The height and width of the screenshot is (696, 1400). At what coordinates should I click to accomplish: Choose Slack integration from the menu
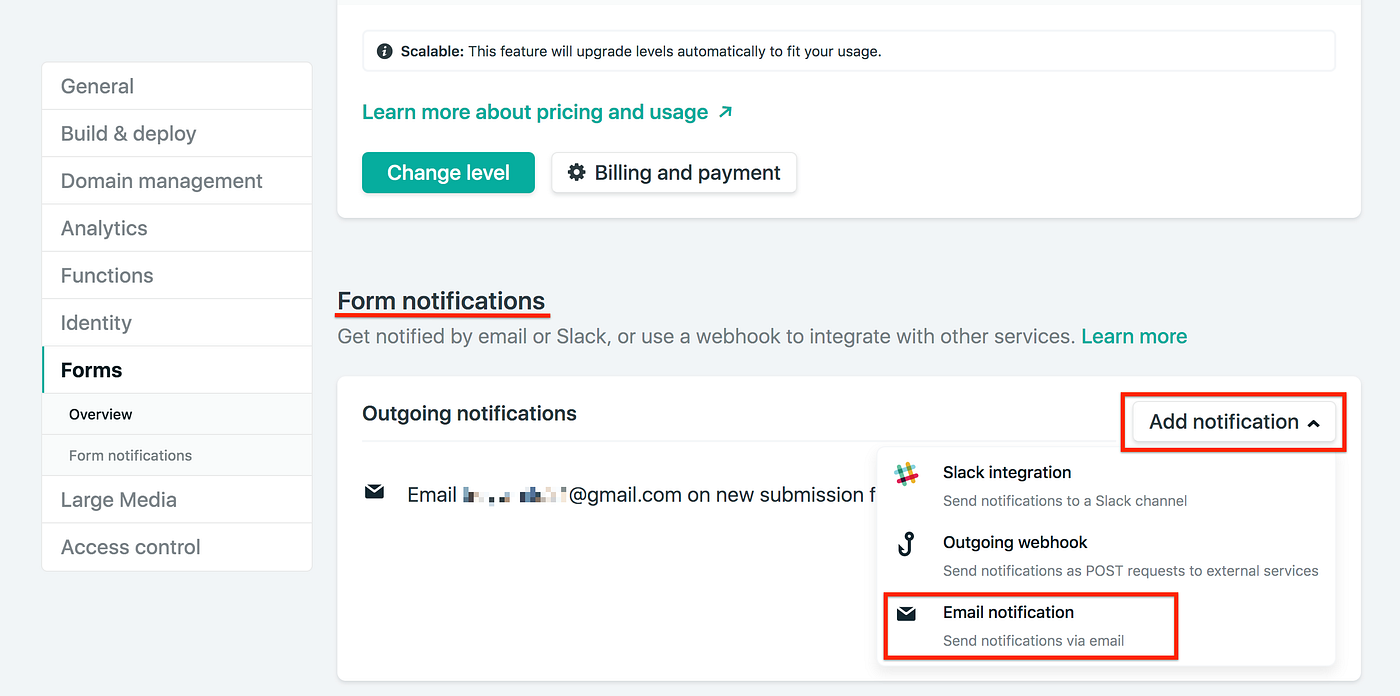pyautogui.click(x=1006, y=472)
